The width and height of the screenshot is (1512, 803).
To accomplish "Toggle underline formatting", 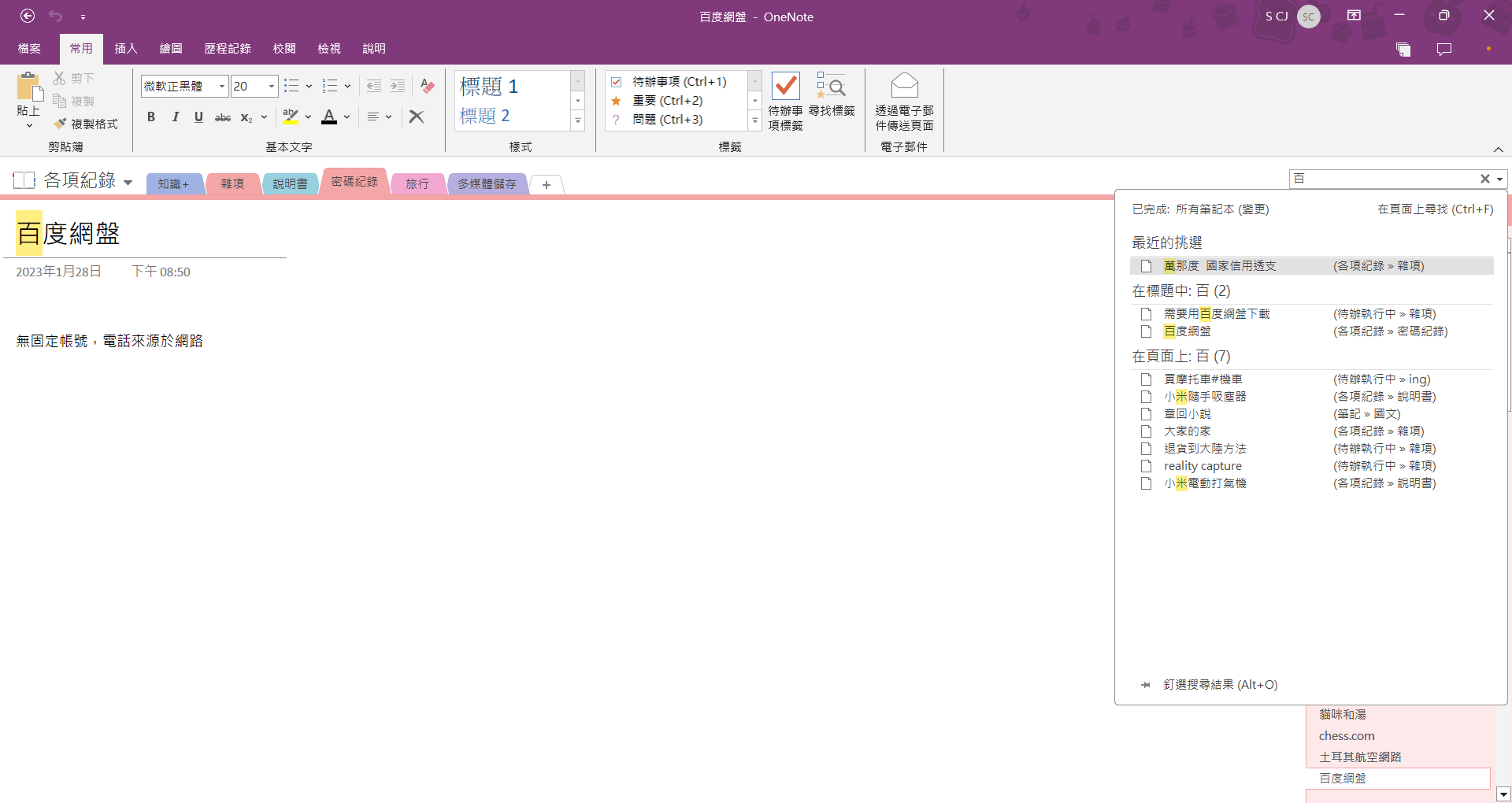I will (198, 117).
